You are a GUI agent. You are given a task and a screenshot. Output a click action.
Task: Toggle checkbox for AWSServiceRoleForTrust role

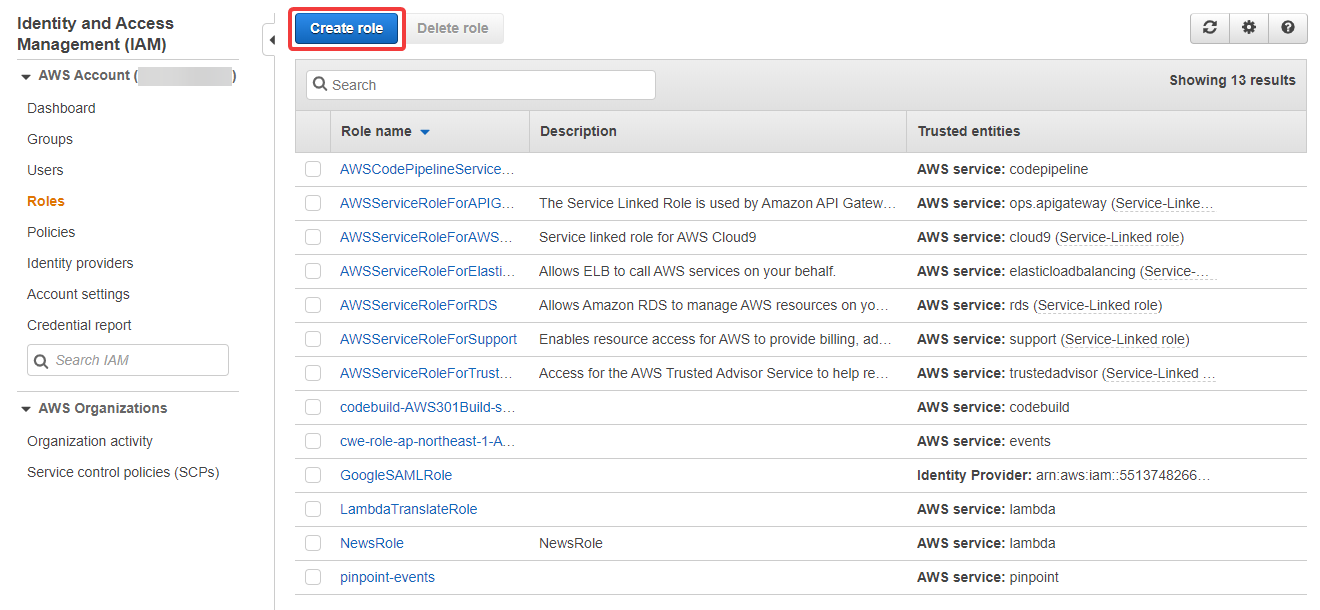313,373
